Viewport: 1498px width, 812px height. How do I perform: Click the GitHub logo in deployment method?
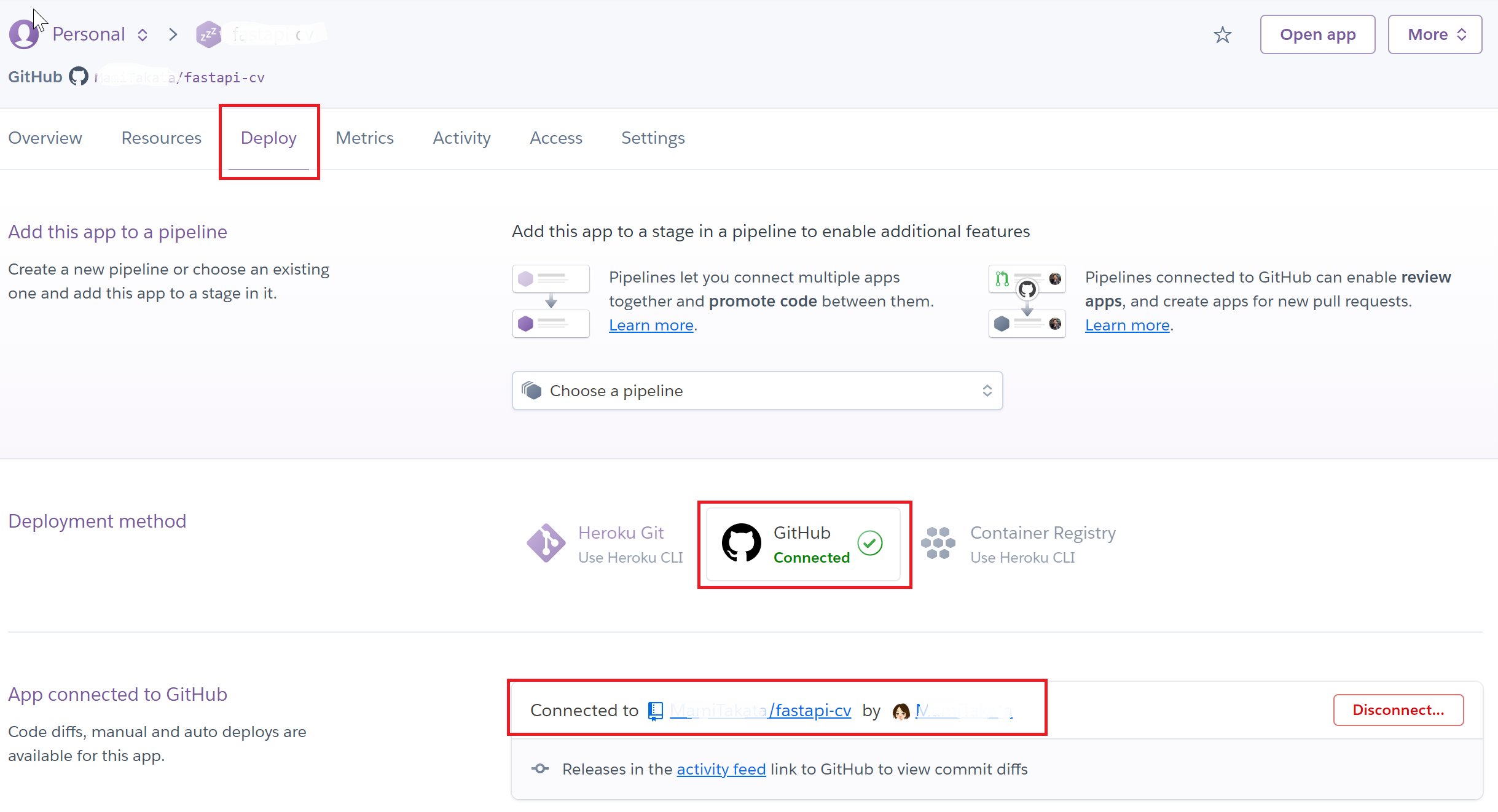(741, 543)
